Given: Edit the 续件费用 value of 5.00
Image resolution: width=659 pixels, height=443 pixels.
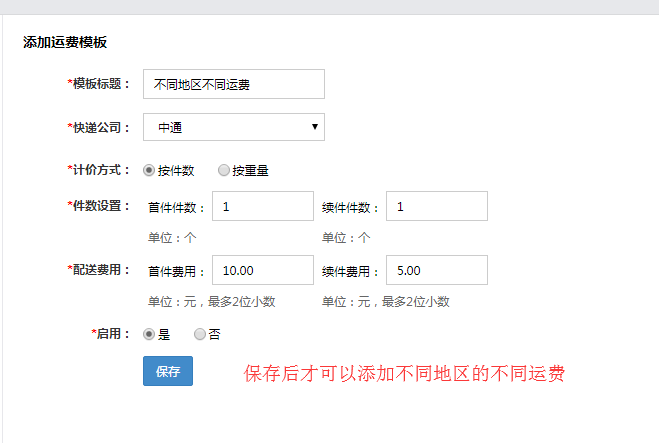Looking at the screenshot, I should pyautogui.click(x=436, y=270).
